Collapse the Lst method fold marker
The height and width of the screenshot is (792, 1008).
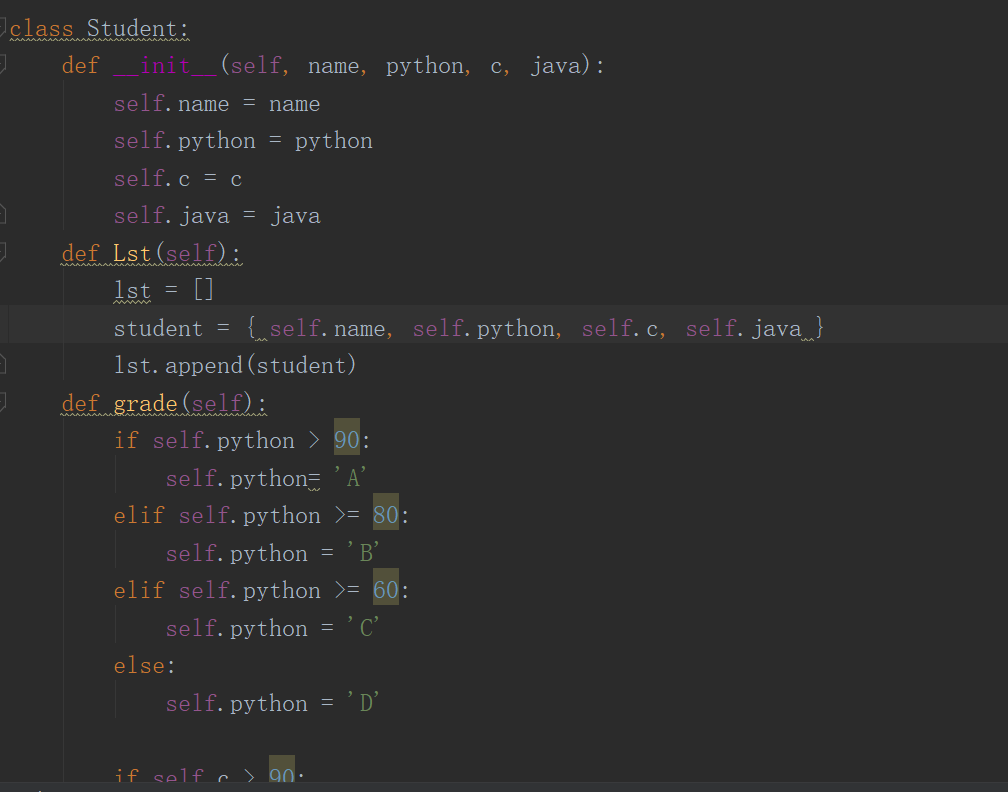tap(2, 252)
